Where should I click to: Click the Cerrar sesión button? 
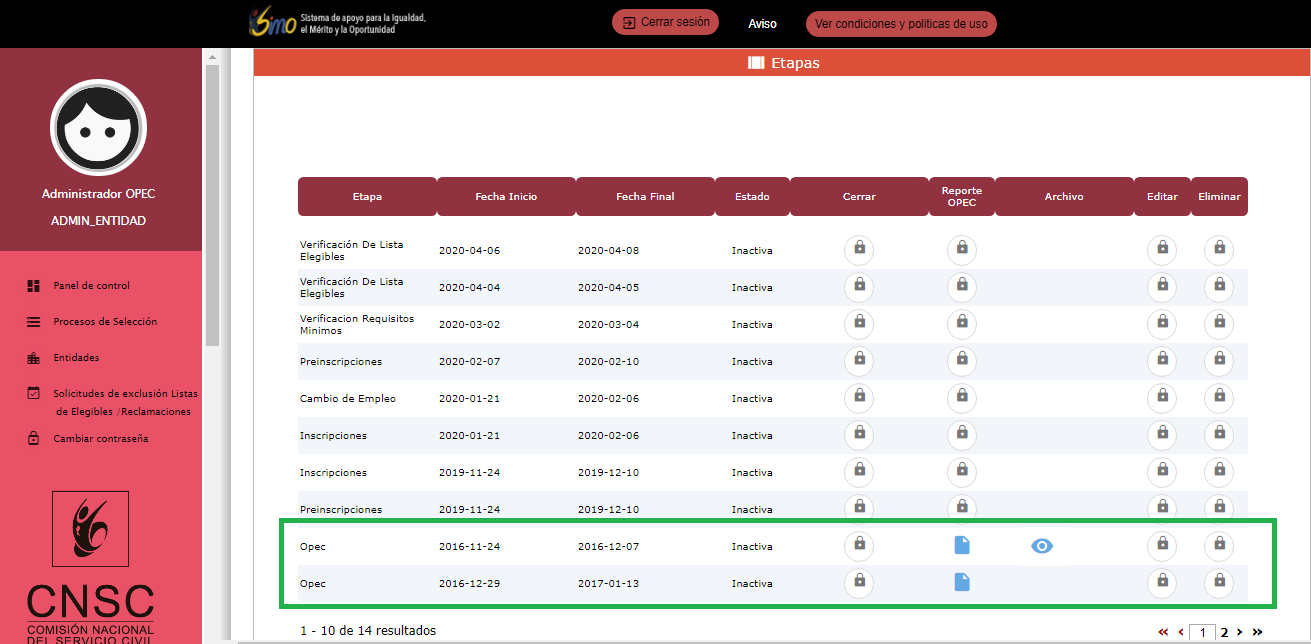(665, 22)
